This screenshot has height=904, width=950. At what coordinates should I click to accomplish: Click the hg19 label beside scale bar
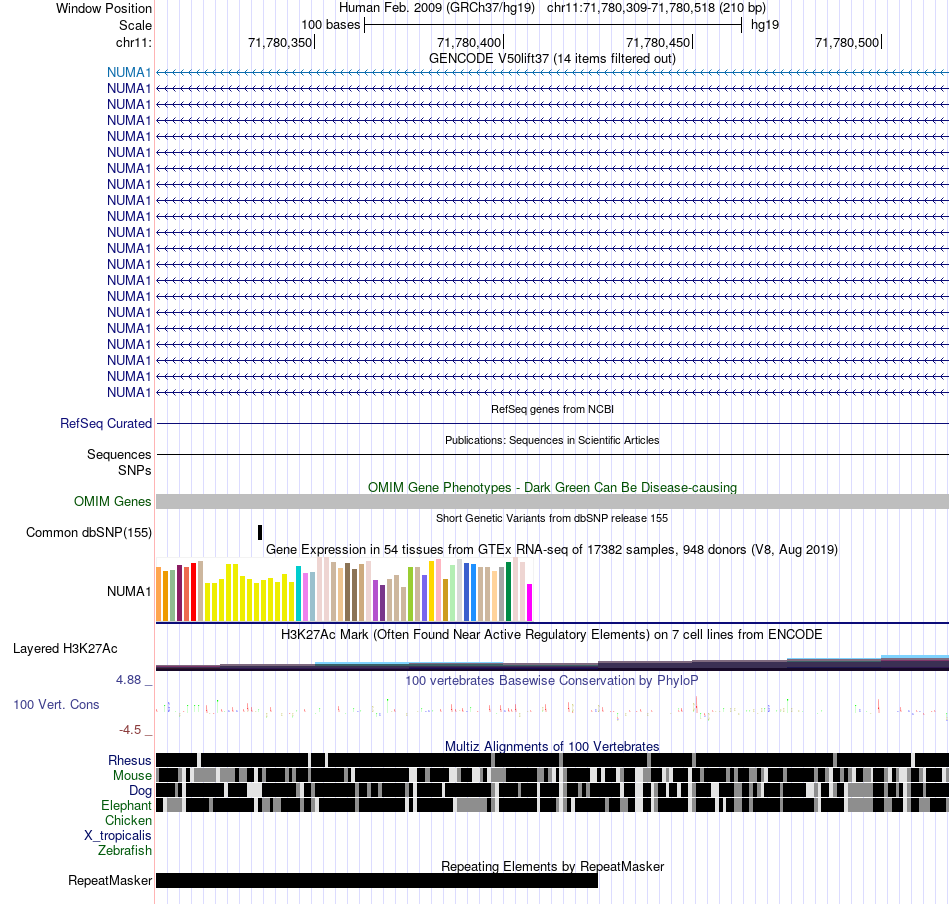click(765, 25)
